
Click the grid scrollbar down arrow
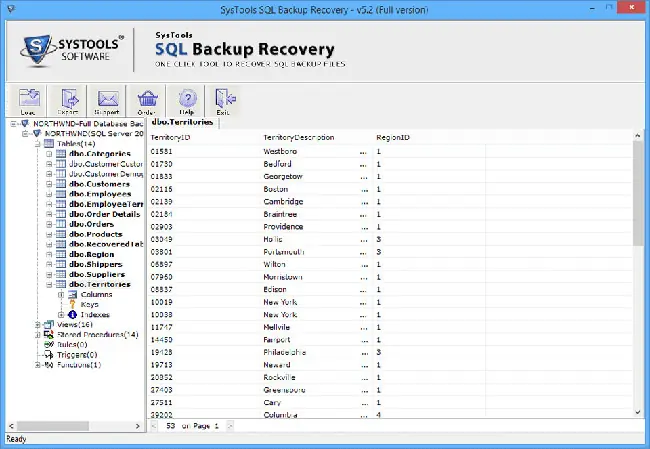click(638, 412)
